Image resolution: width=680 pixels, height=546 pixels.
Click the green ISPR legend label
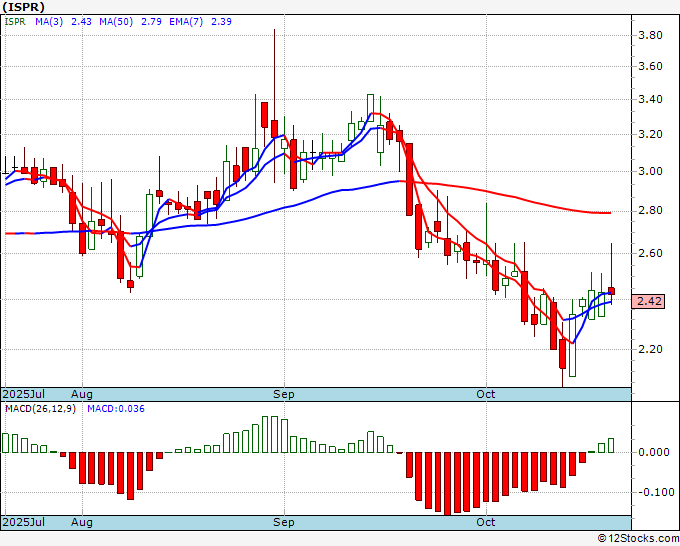pos(15,22)
